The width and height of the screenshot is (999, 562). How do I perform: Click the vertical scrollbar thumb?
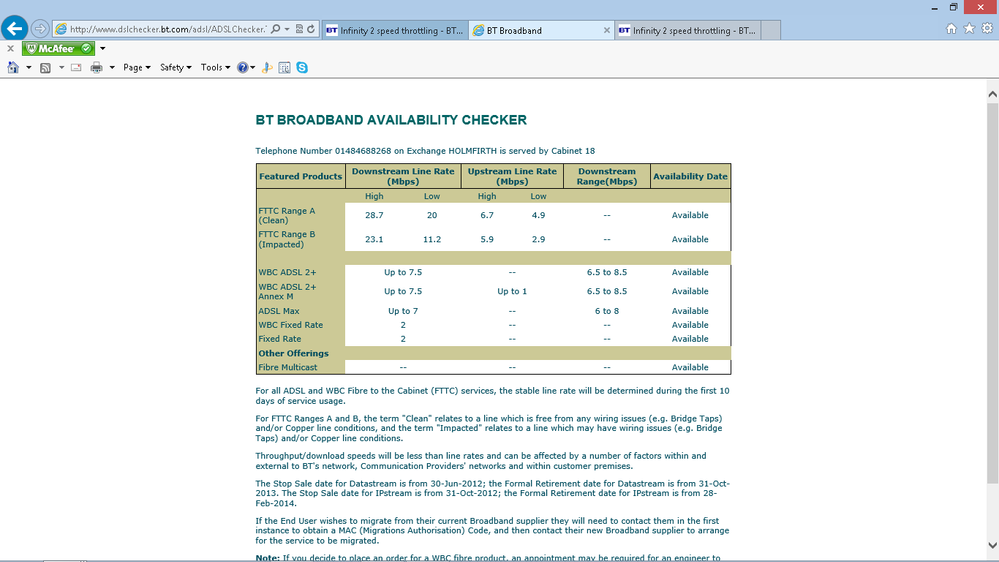pyautogui.click(x=993, y=292)
